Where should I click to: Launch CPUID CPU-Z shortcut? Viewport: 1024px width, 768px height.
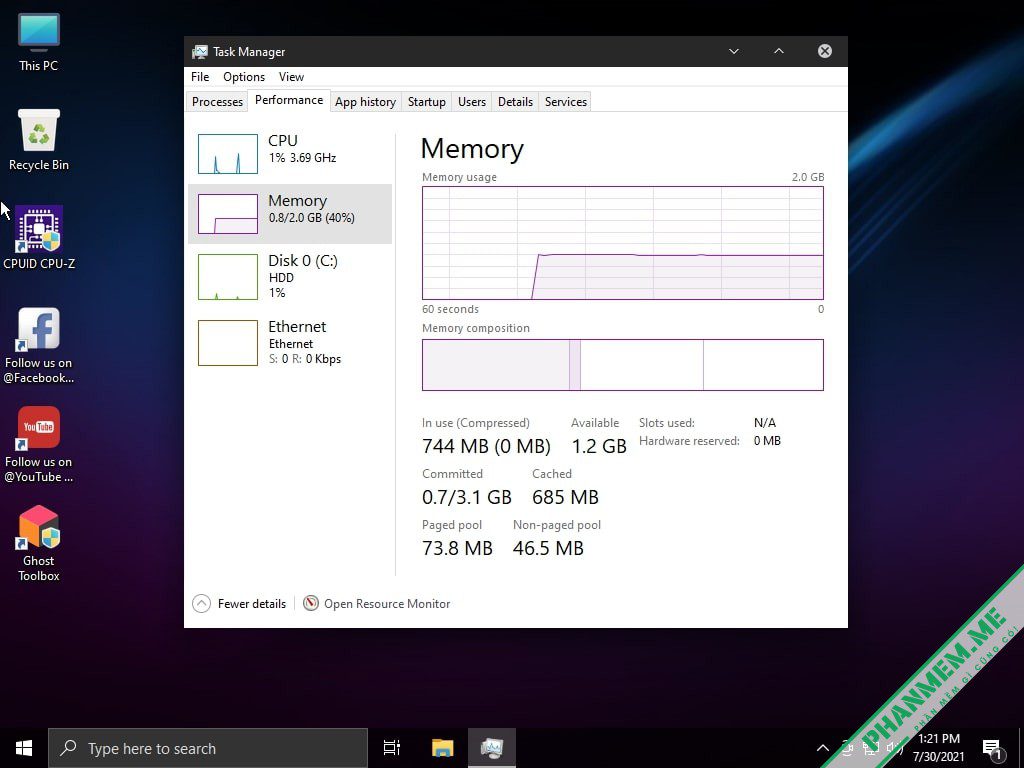tap(39, 238)
